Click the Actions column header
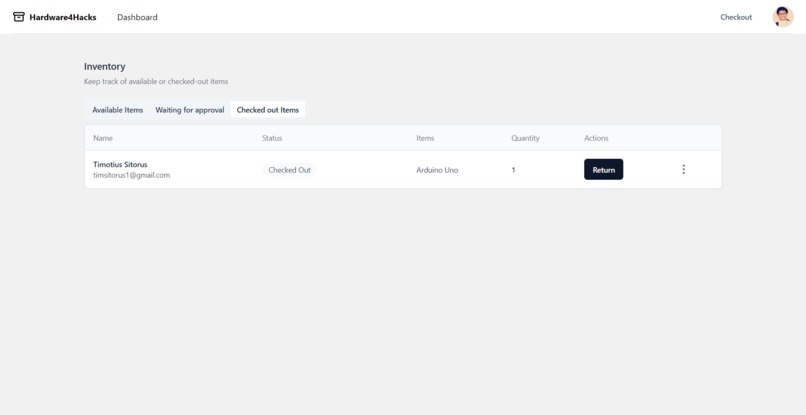 coord(596,138)
